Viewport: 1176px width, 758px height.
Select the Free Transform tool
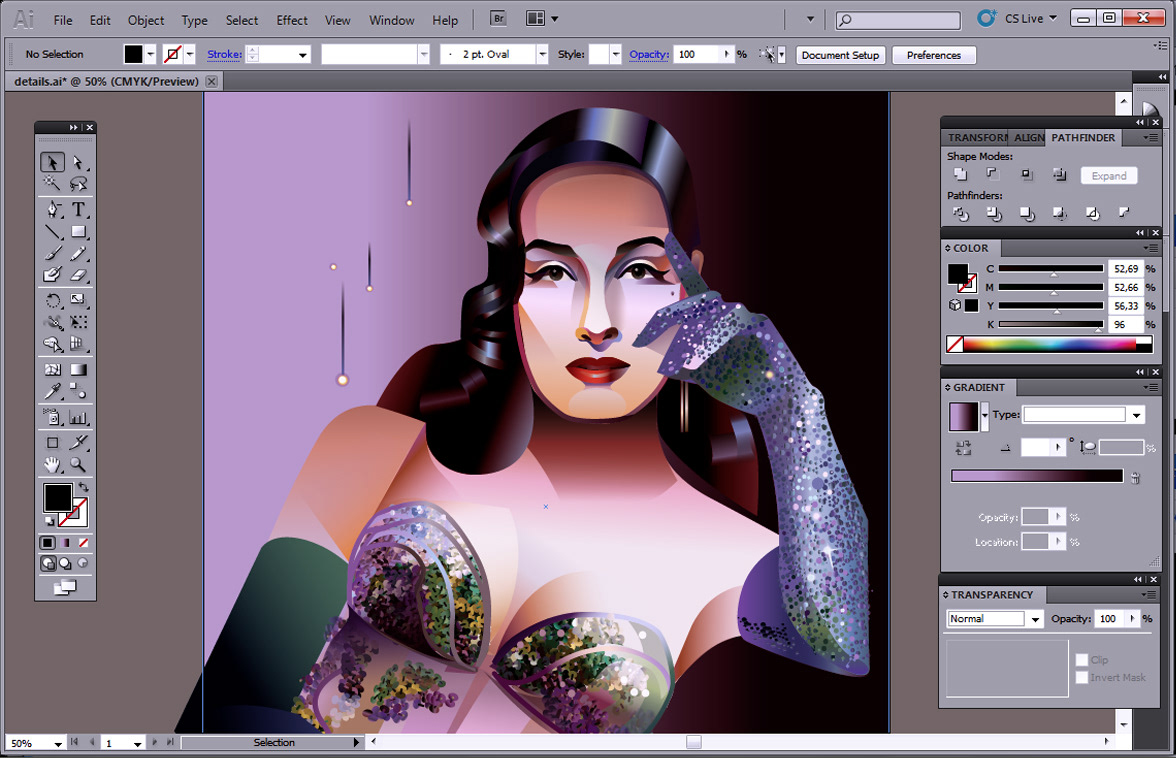78,322
